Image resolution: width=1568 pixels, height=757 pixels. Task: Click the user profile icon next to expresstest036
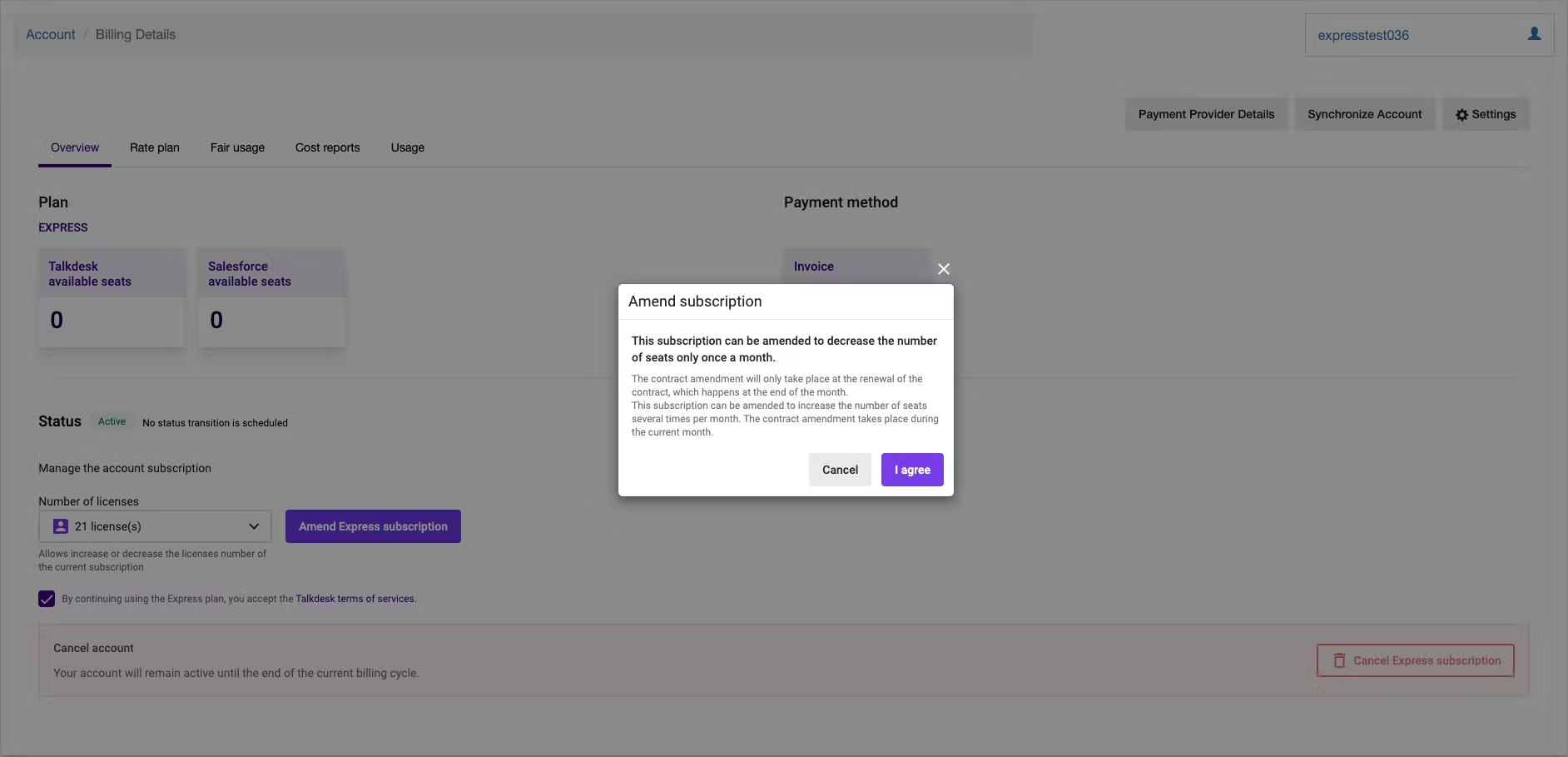[1534, 34]
